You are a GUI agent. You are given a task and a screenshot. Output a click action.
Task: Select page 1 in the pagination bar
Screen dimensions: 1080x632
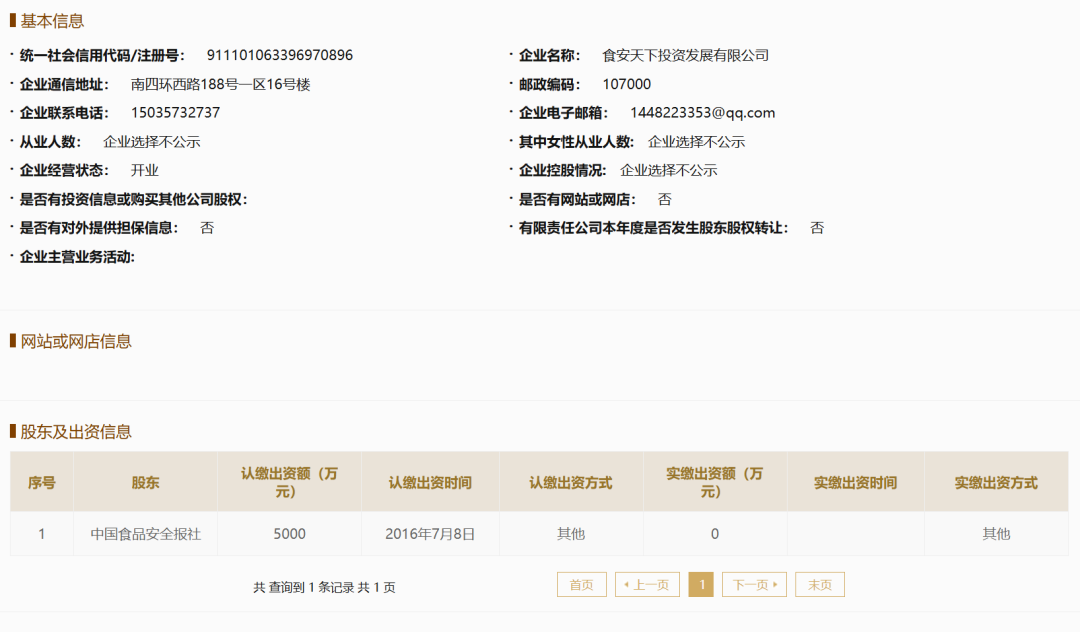pyautogui.click(x=701, y=584)
